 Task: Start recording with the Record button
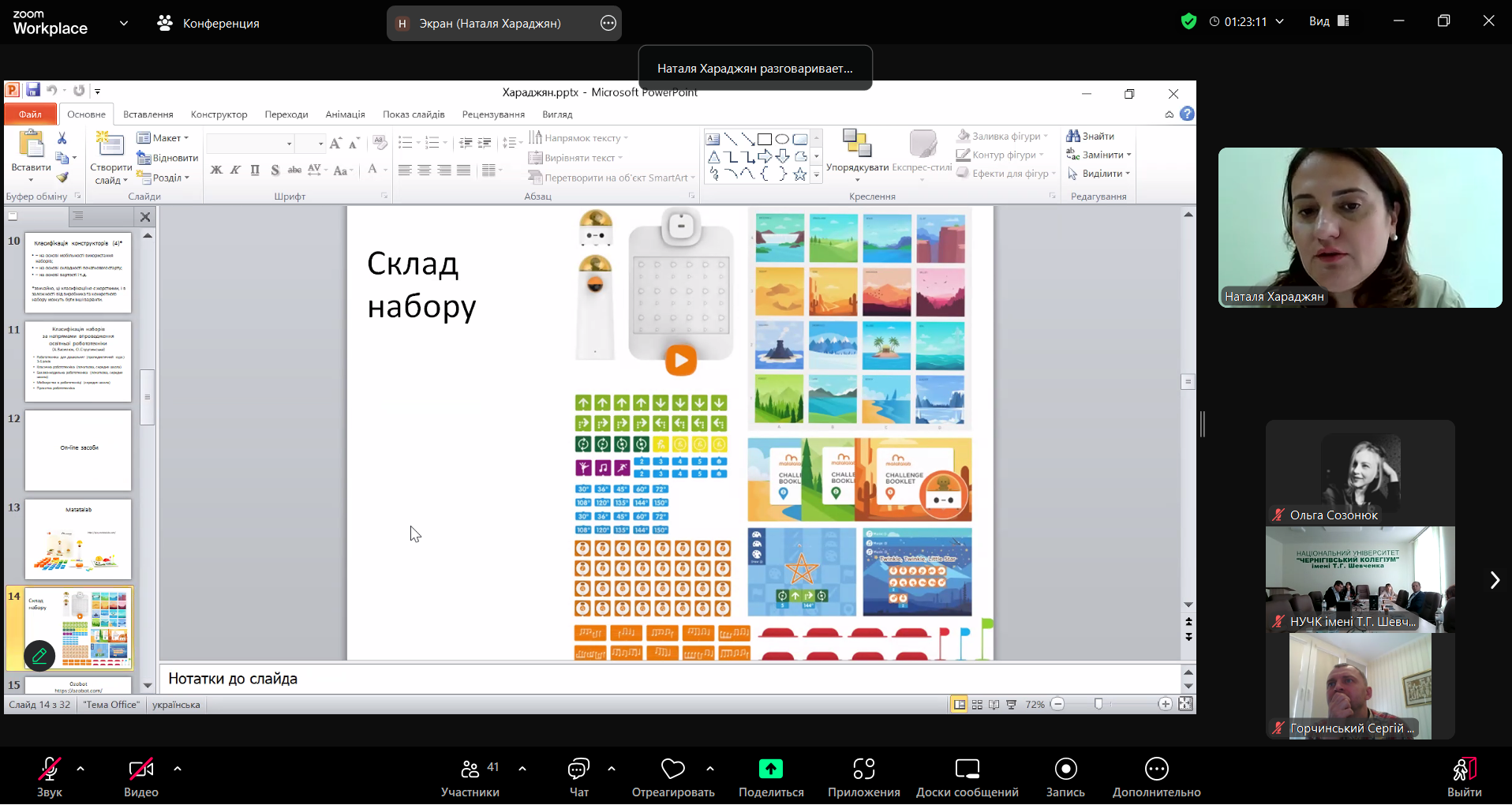(1065, 769)
